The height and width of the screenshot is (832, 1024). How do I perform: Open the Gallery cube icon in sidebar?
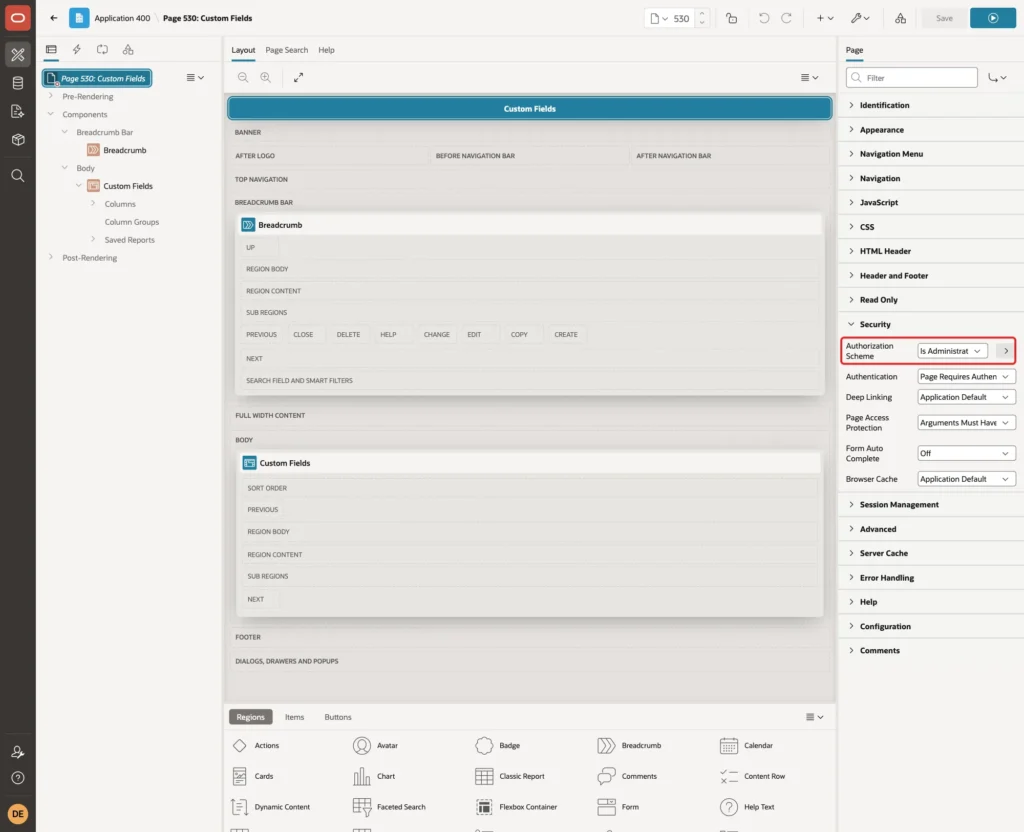point(18,139)
